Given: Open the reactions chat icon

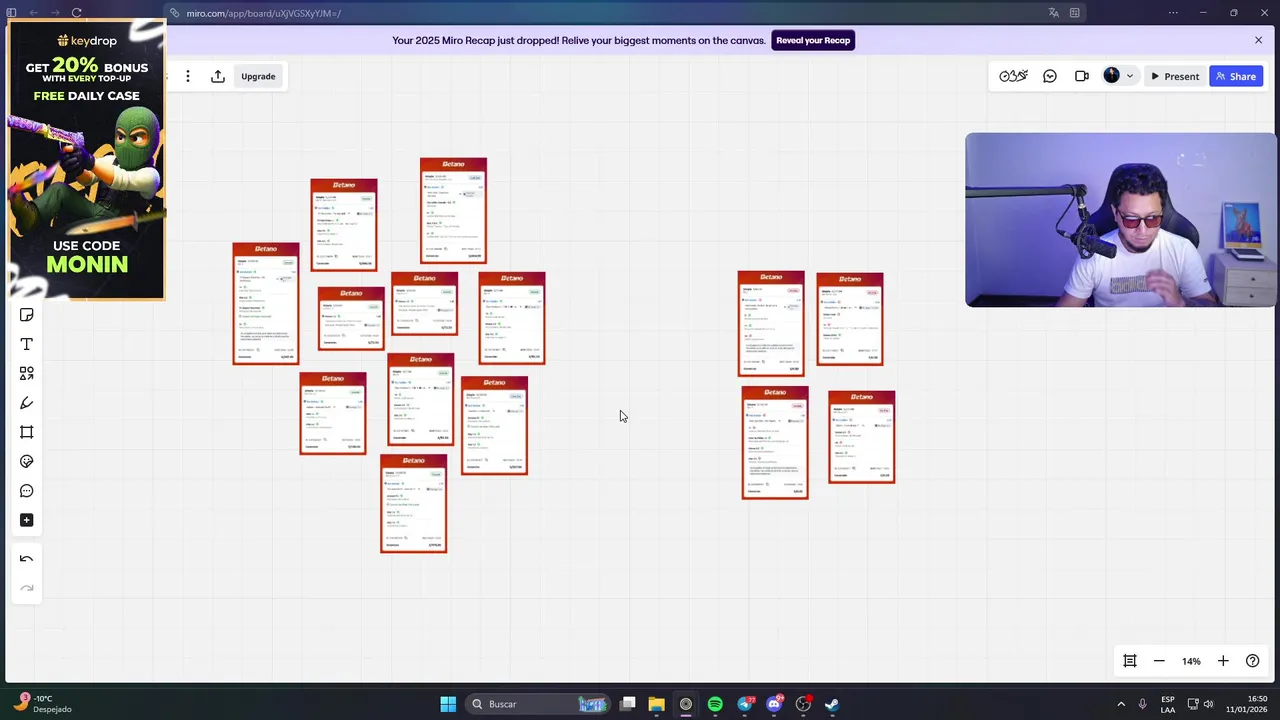Looking at the screenshot, I should point(1050,76).
